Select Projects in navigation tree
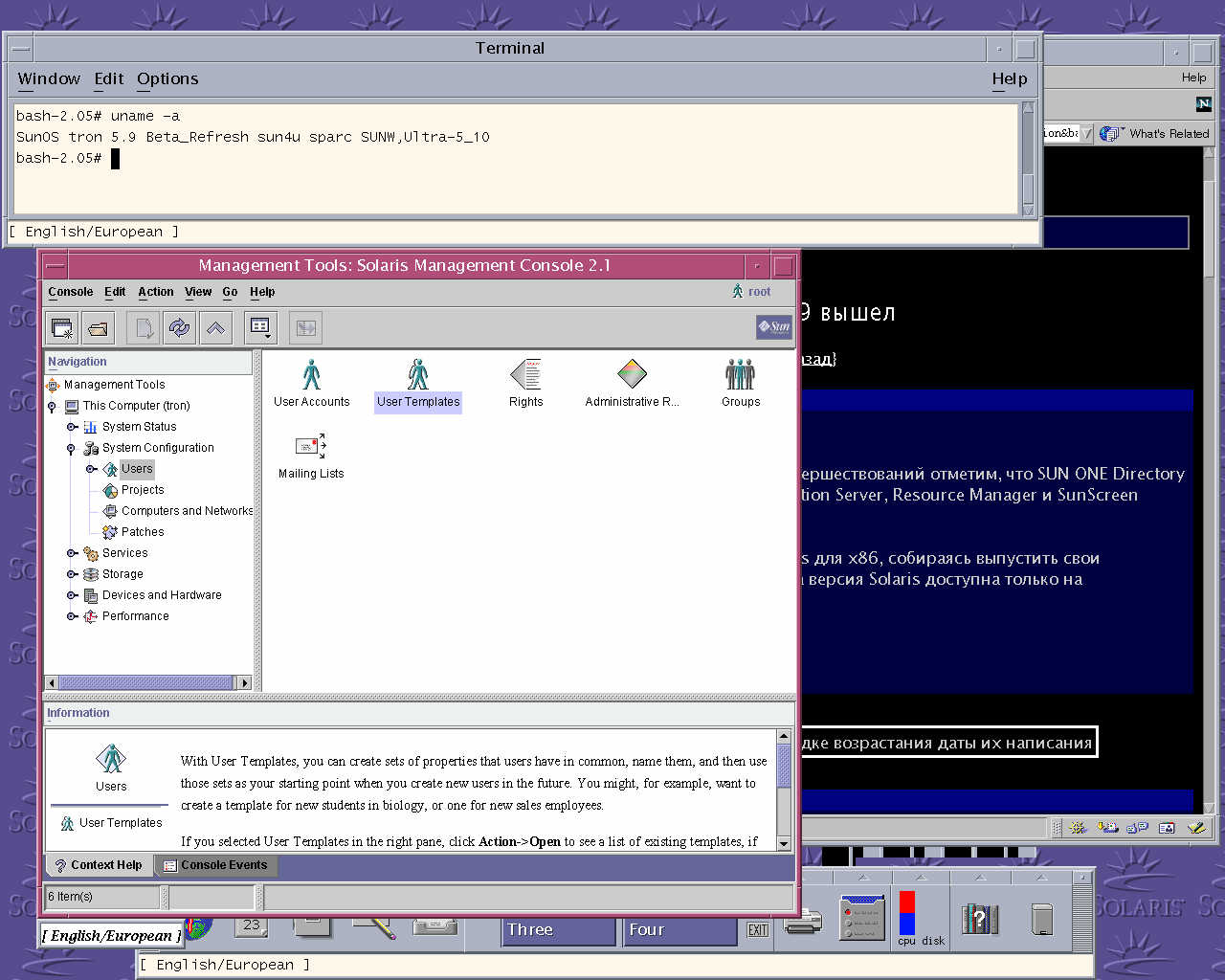The image size is (1225, 980). 143,490
